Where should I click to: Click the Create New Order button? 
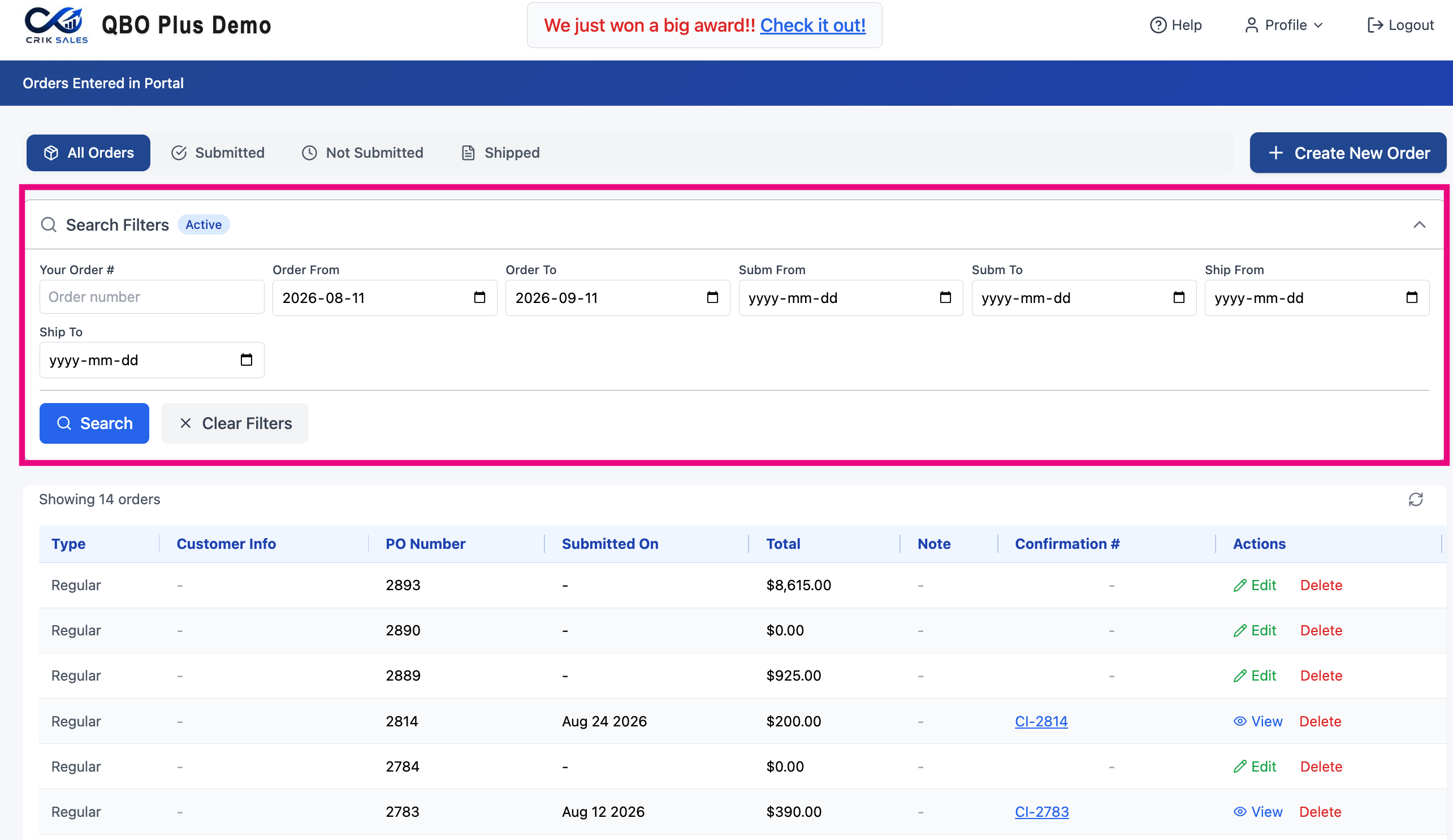pos(1347,153)
